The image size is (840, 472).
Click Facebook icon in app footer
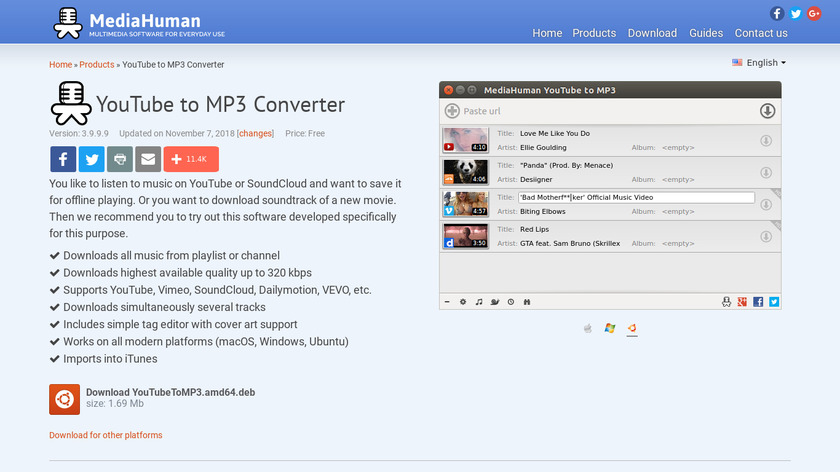(x=758, y=302)
